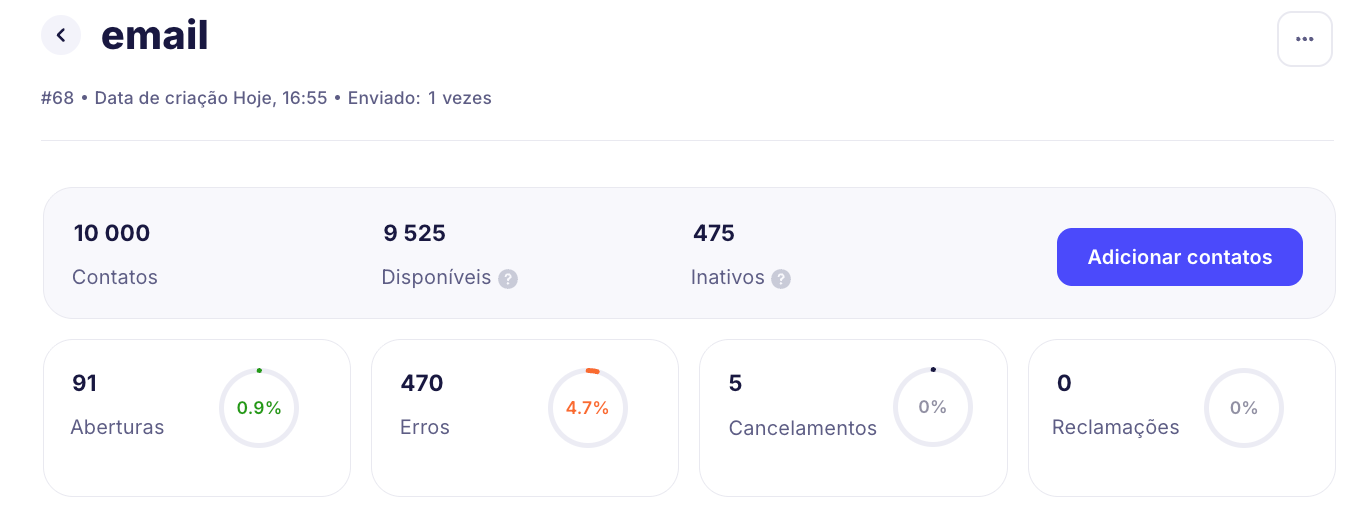Select the Cancelamentos 0% circular indicator

point(932,408)
